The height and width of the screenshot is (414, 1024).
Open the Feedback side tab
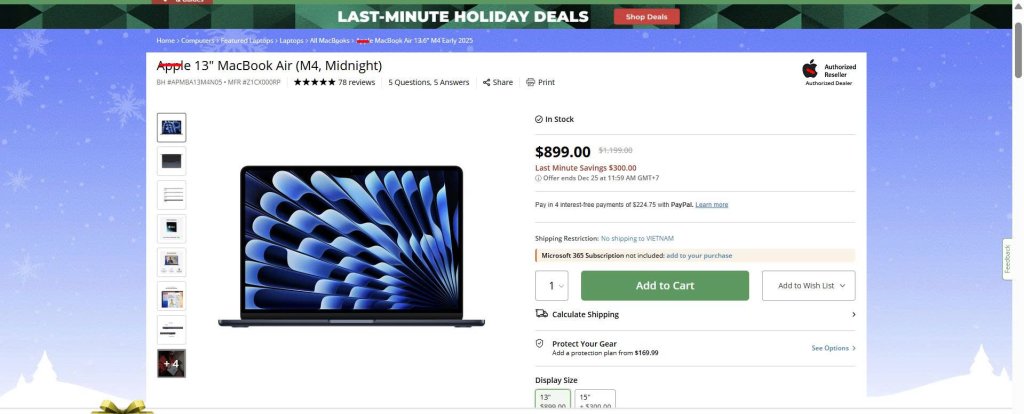(1008, 259)
